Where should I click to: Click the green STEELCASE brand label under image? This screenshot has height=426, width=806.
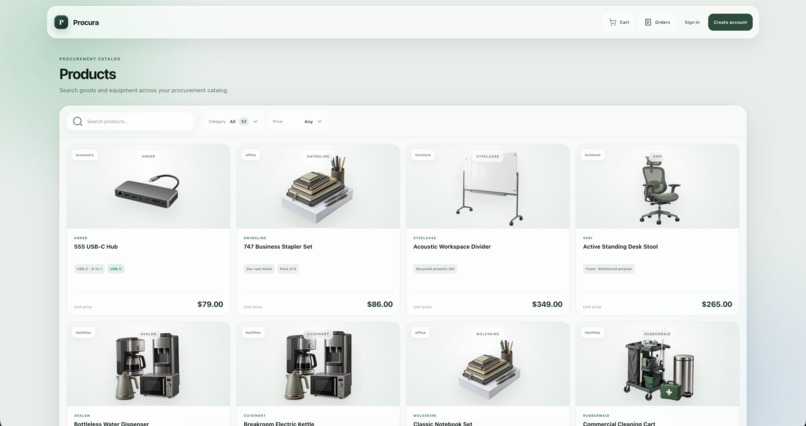425,238
